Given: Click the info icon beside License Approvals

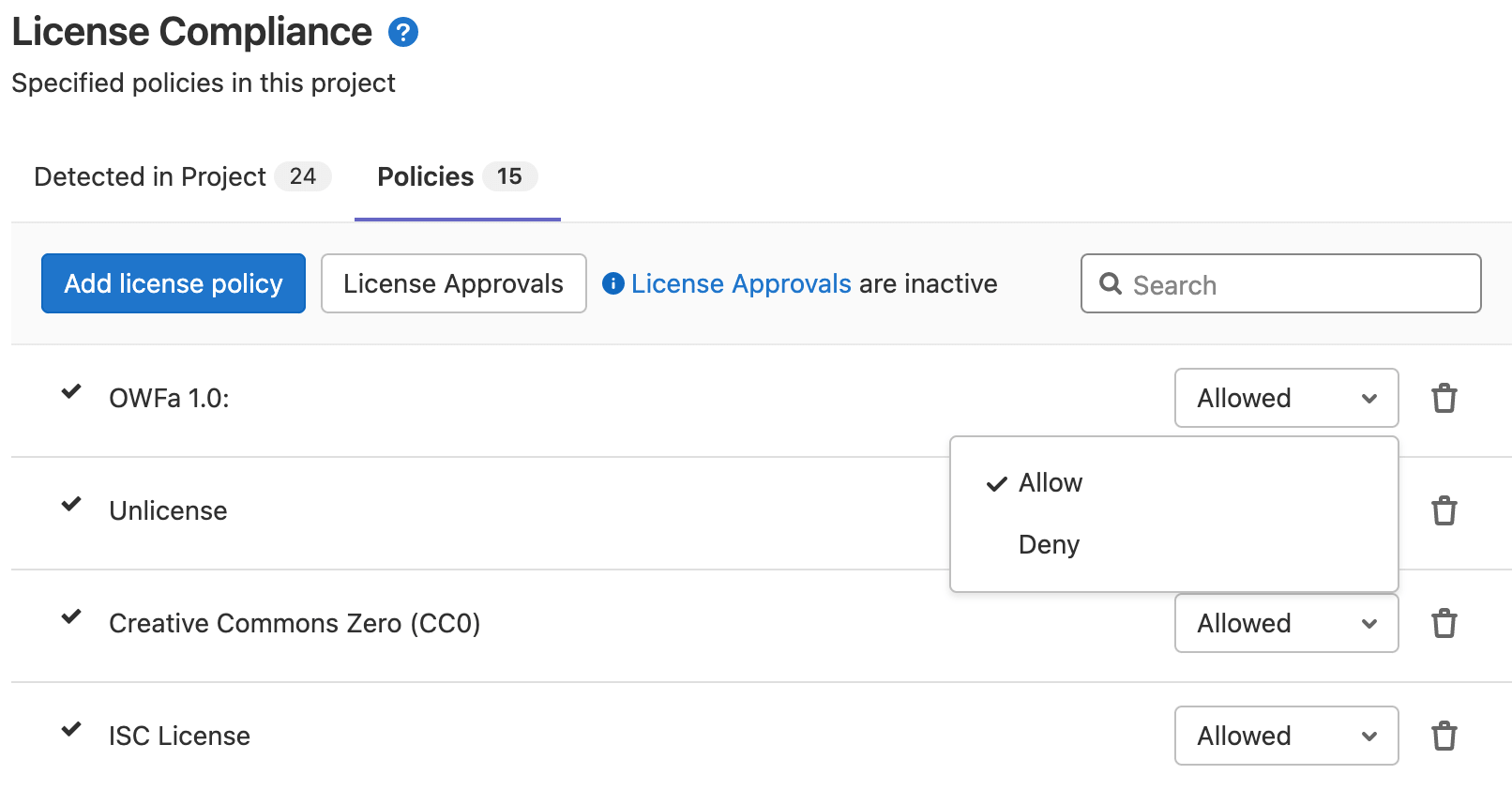Looking at the screenshot, I should (612, 283).
